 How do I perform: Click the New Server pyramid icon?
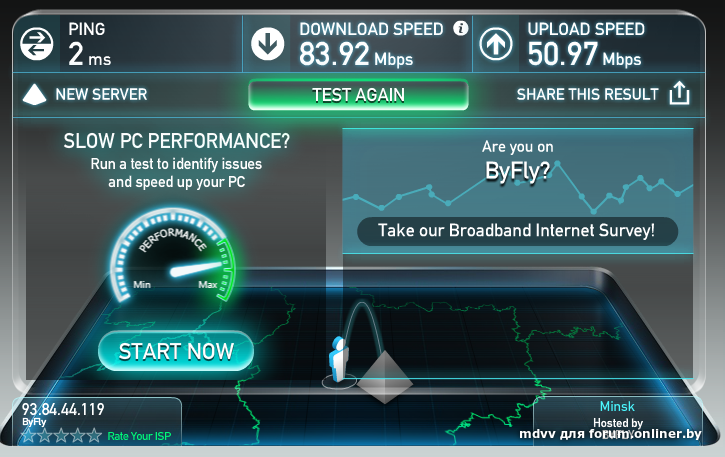(34, 94)
